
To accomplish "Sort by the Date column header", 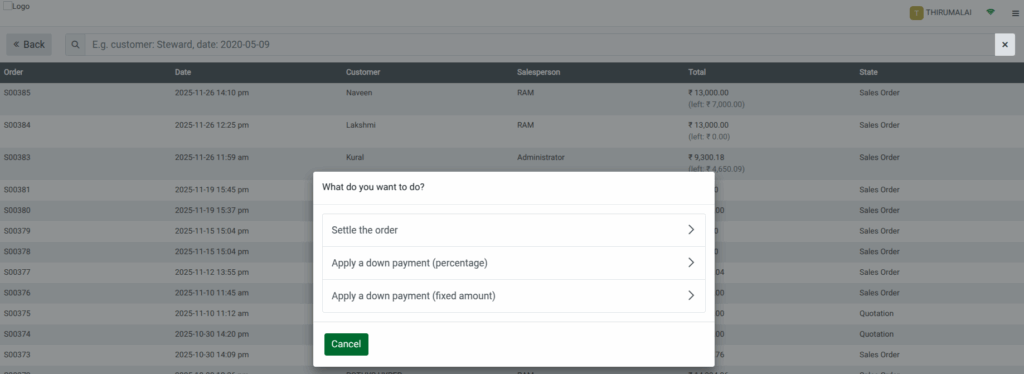I will 183,72.
